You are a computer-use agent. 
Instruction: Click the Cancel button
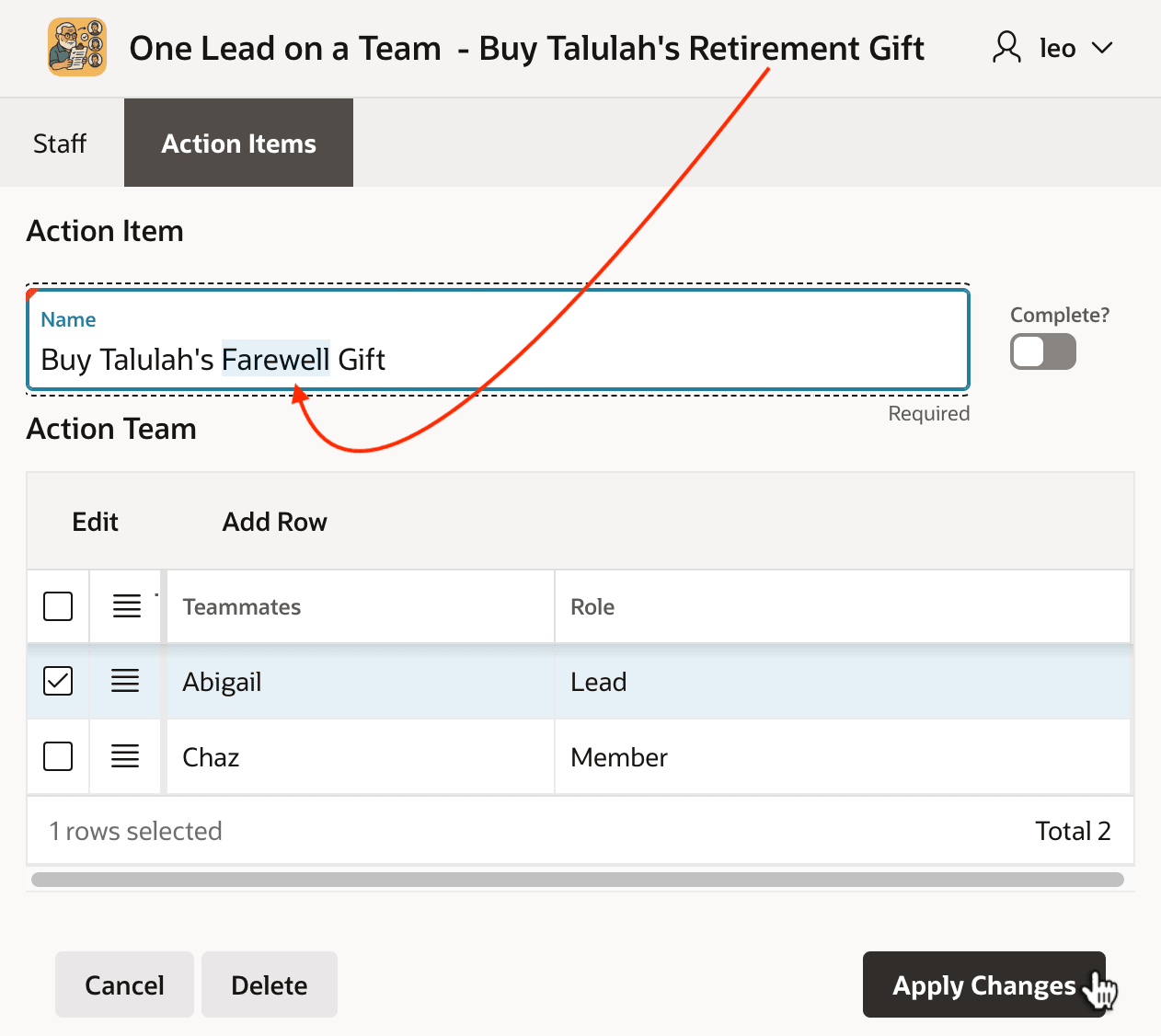coord(124,984)
